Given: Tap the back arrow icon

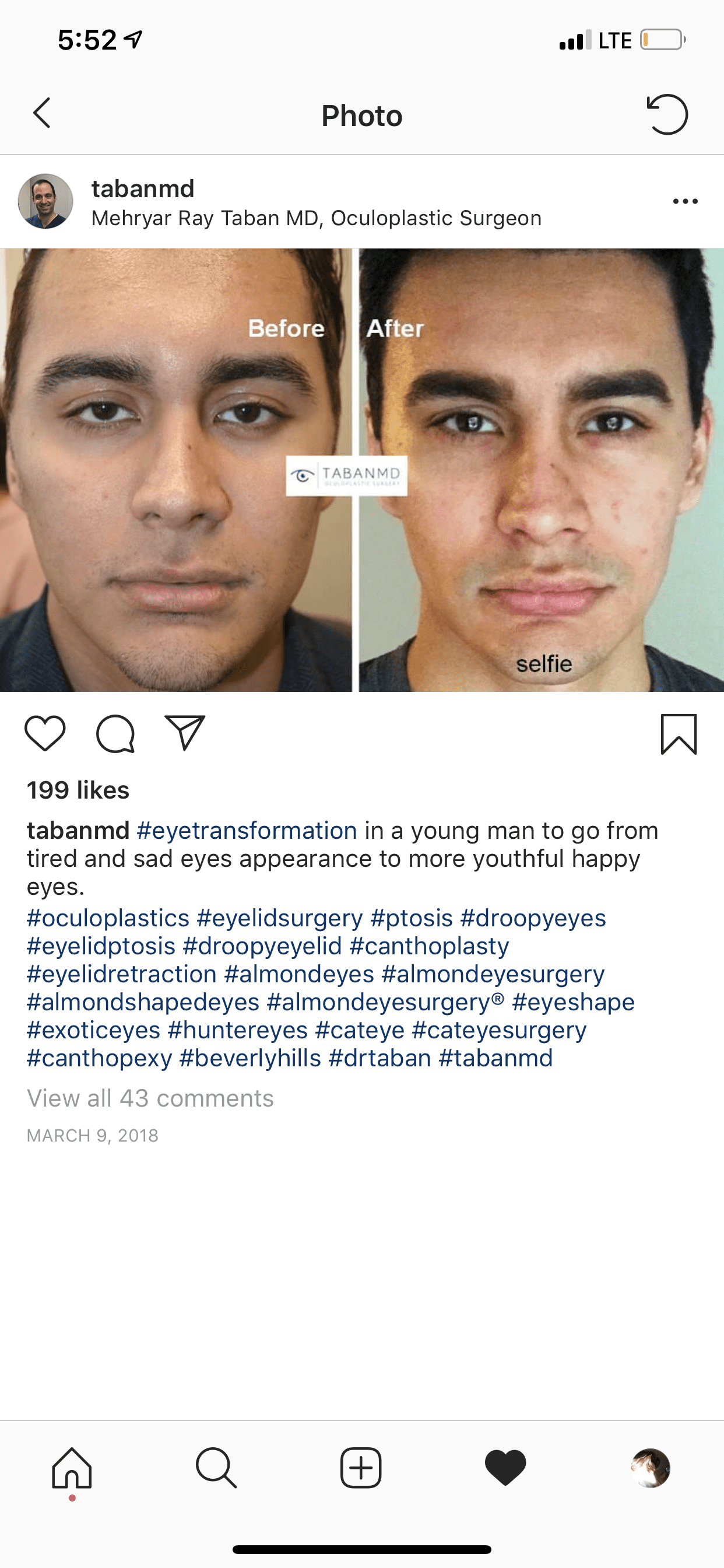Looking at the screenshot, I should click(x=41, y=114).
